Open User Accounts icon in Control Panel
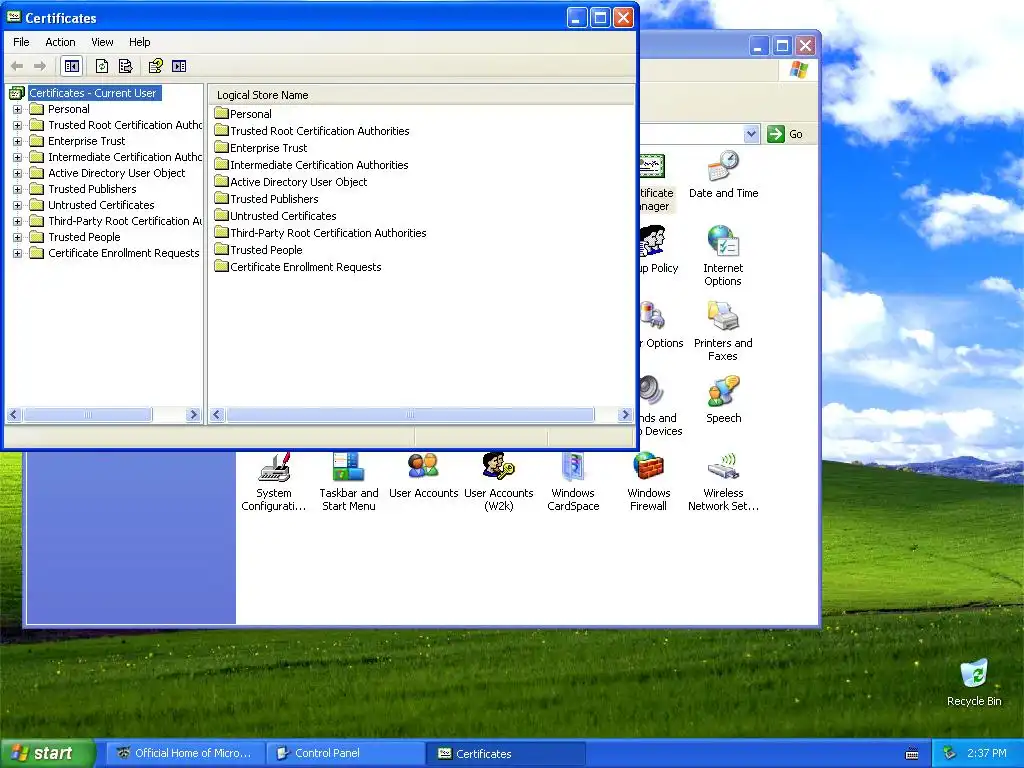The width and height of the screenshot is (1024, 768). [x=423, y=475]
